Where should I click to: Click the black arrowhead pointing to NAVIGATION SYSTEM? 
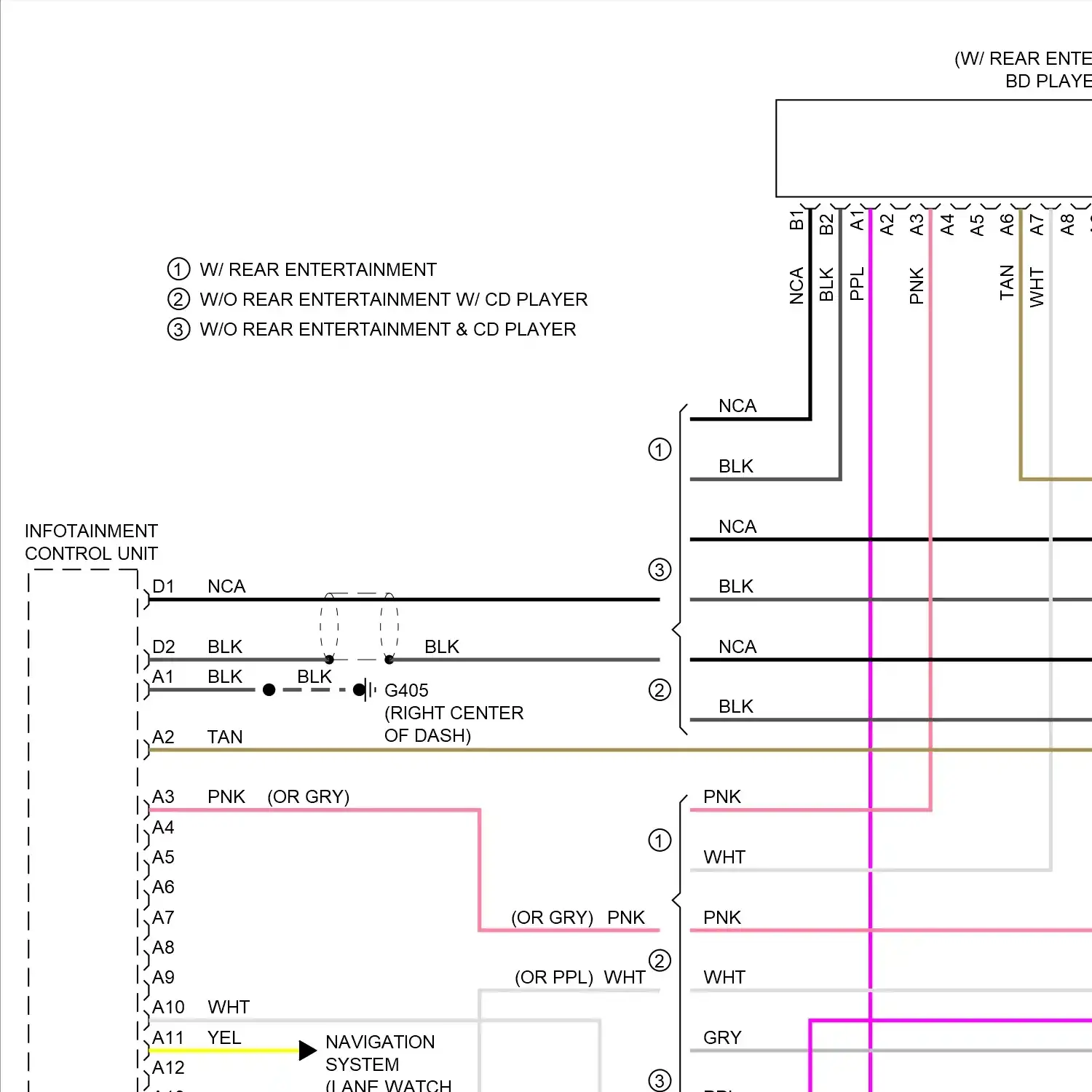pyautogui.click(x=308, y=1050)
